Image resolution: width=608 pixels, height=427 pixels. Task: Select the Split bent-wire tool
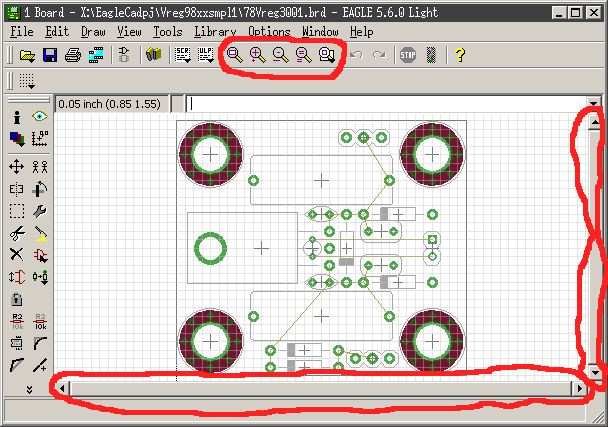tap(17, 365)
